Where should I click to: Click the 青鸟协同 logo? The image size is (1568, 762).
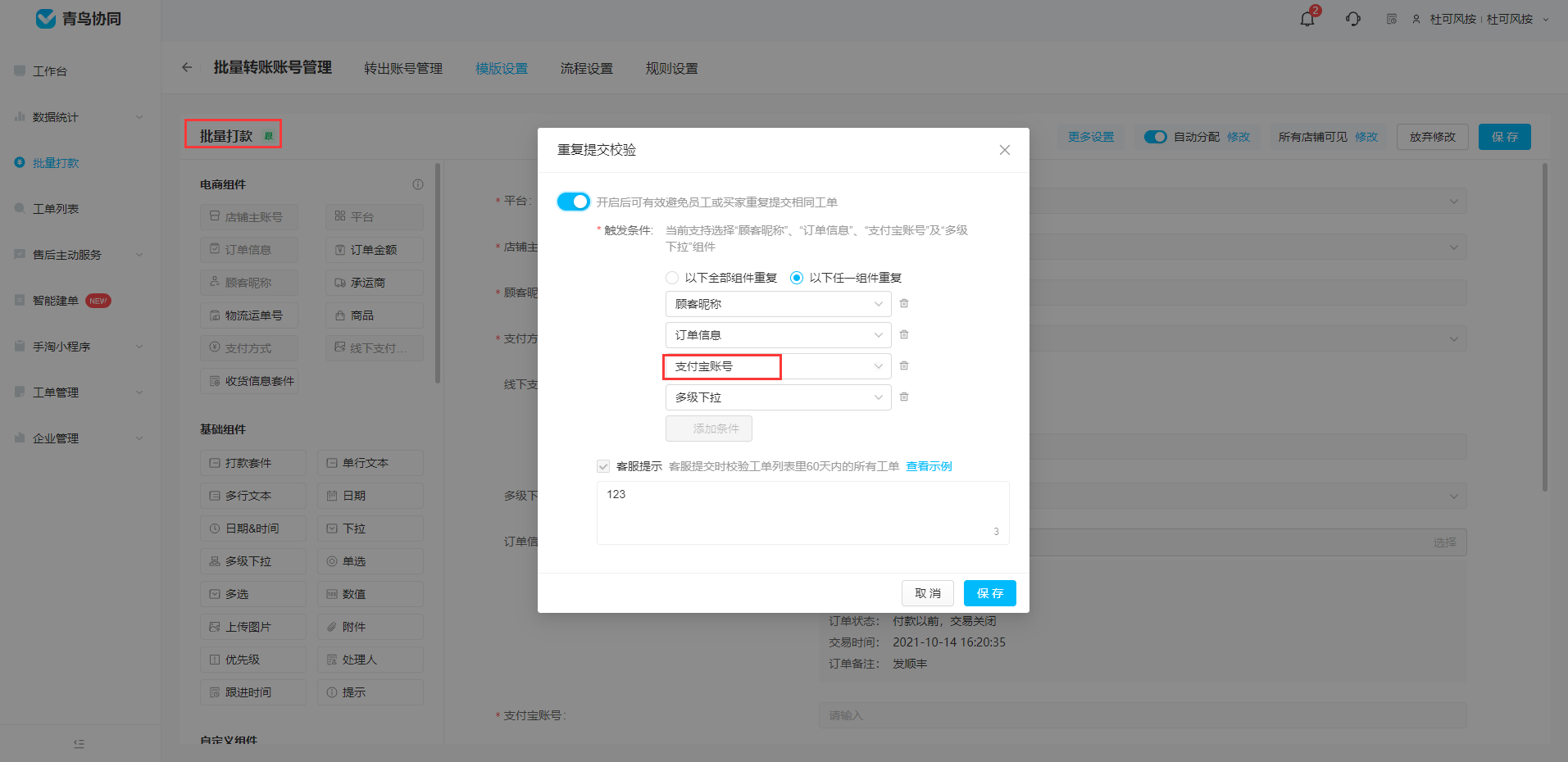pos(80,19)
